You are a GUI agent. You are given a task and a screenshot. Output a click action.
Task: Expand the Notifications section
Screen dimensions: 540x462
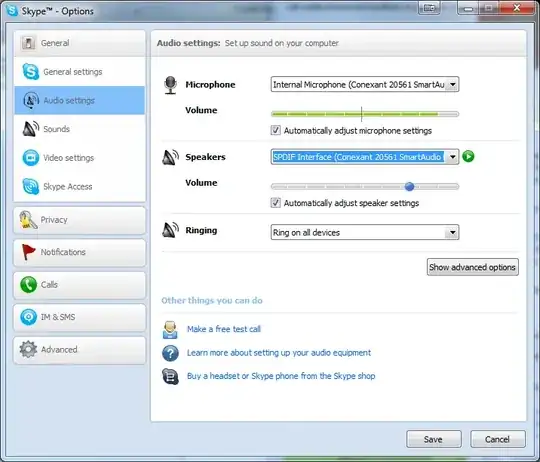(80, 252)
